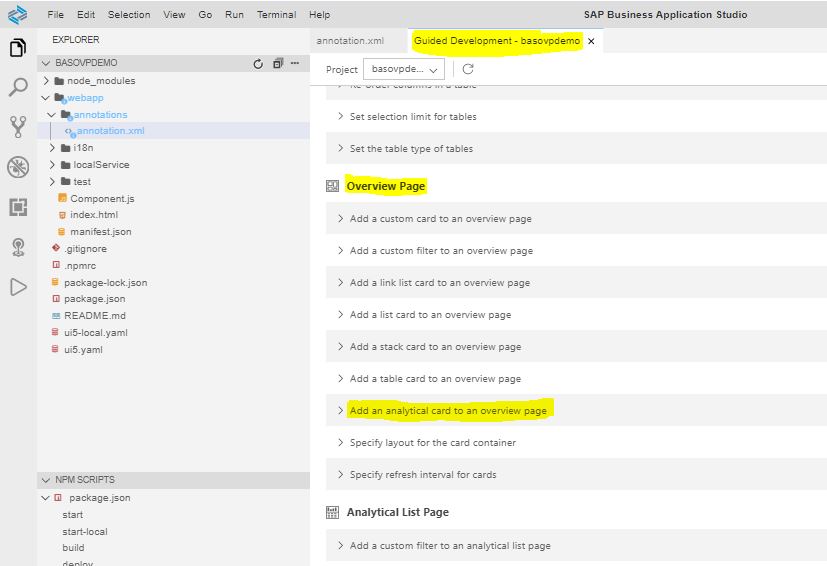Open the File menu
Screen dimensions: 827x566
(x=55, y=15)
